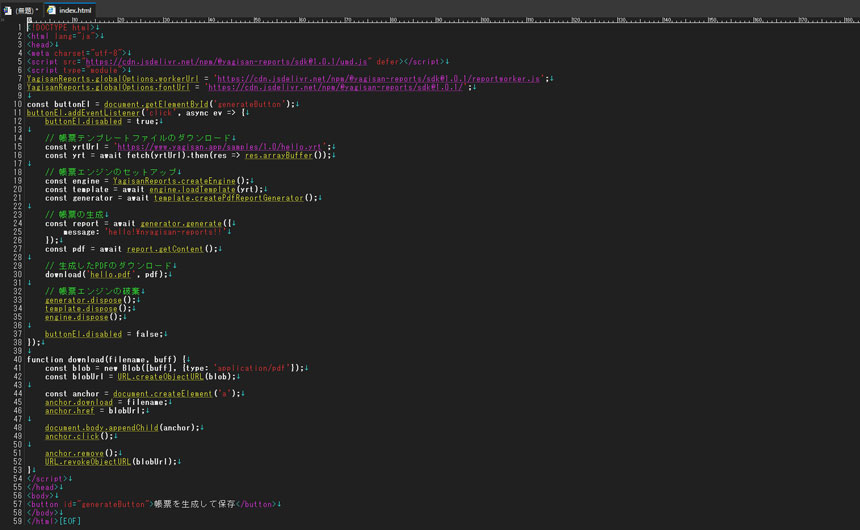Click the 帳票を生成して保存 button text on line 57
This screenshot has height=530, width=860.
tap(196, 504)
